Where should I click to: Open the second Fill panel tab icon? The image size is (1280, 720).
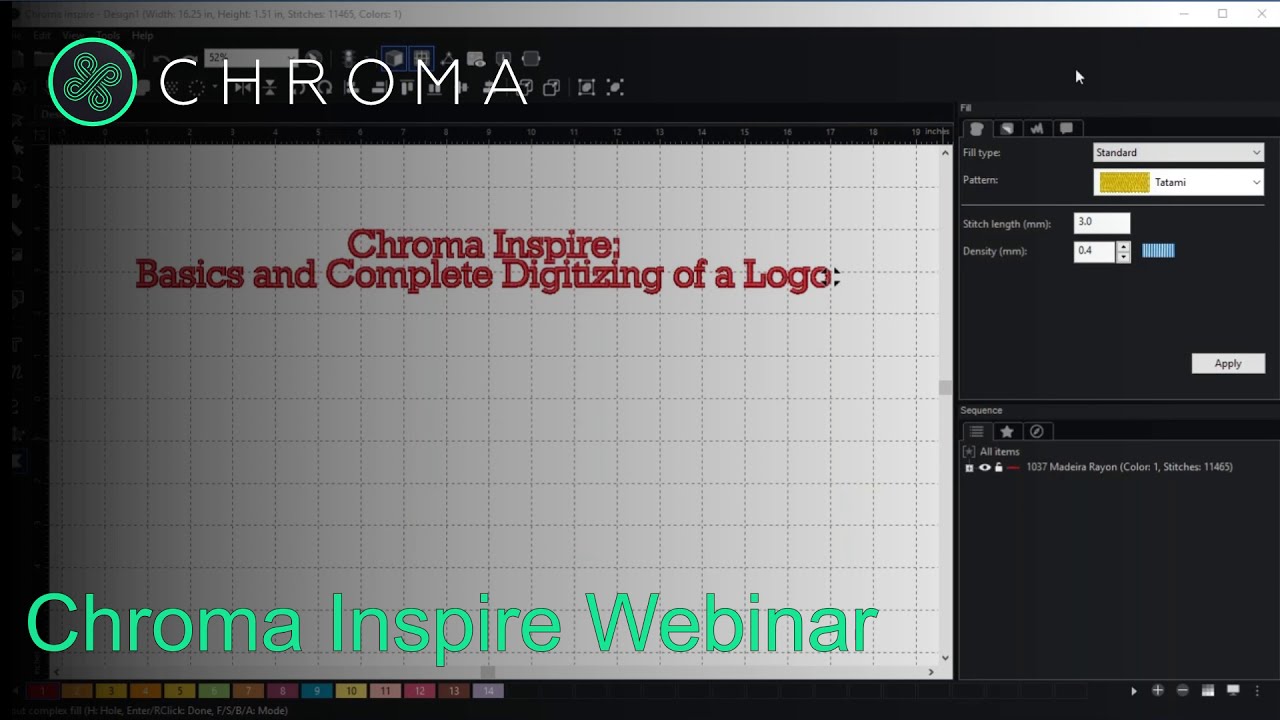[x=1007, y=128]
